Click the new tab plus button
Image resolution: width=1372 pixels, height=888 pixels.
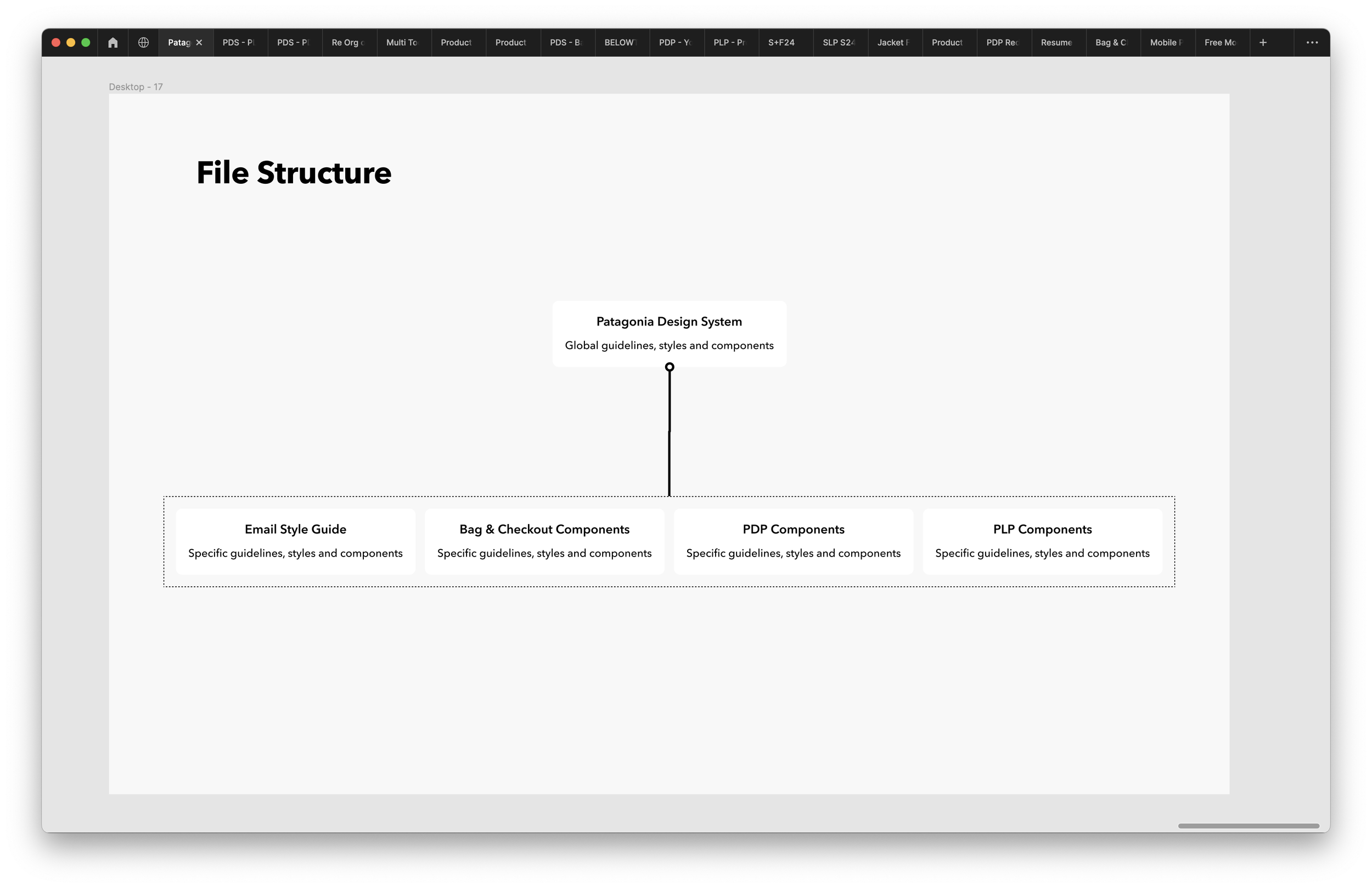1263,42
